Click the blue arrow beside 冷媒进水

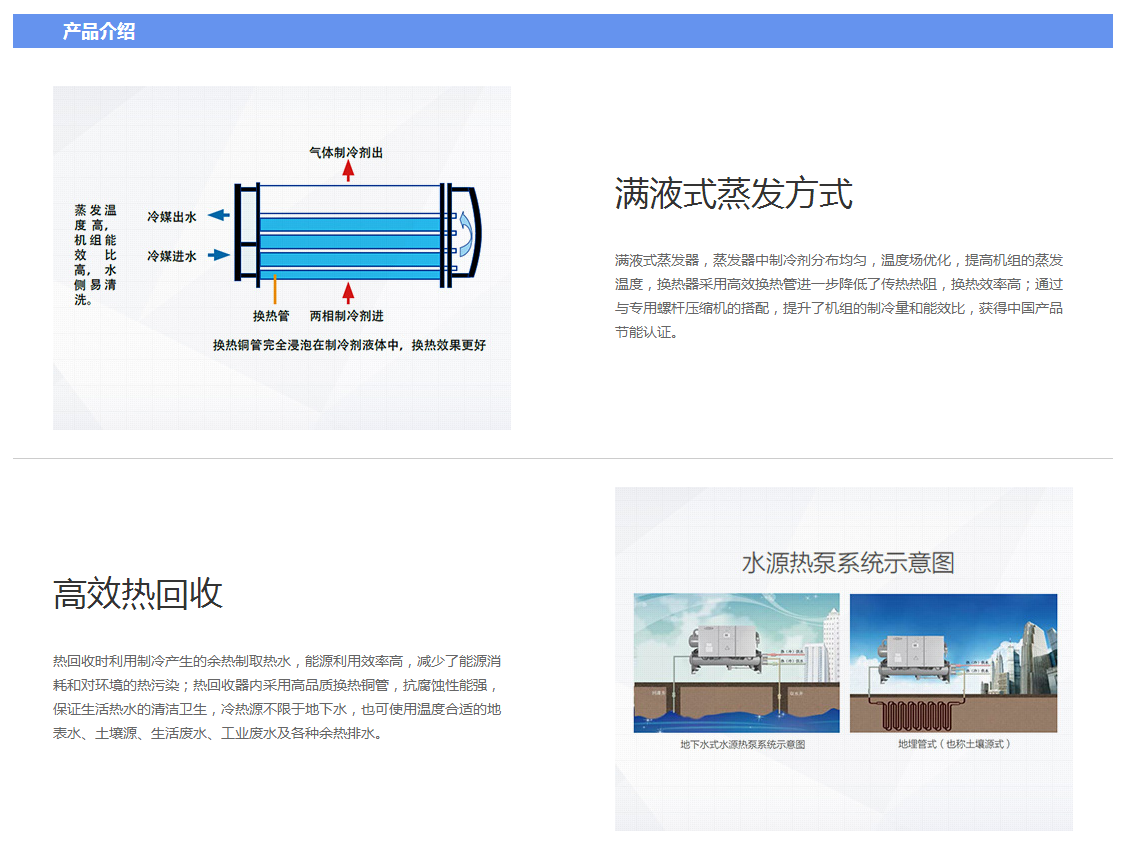click(219, 256)
